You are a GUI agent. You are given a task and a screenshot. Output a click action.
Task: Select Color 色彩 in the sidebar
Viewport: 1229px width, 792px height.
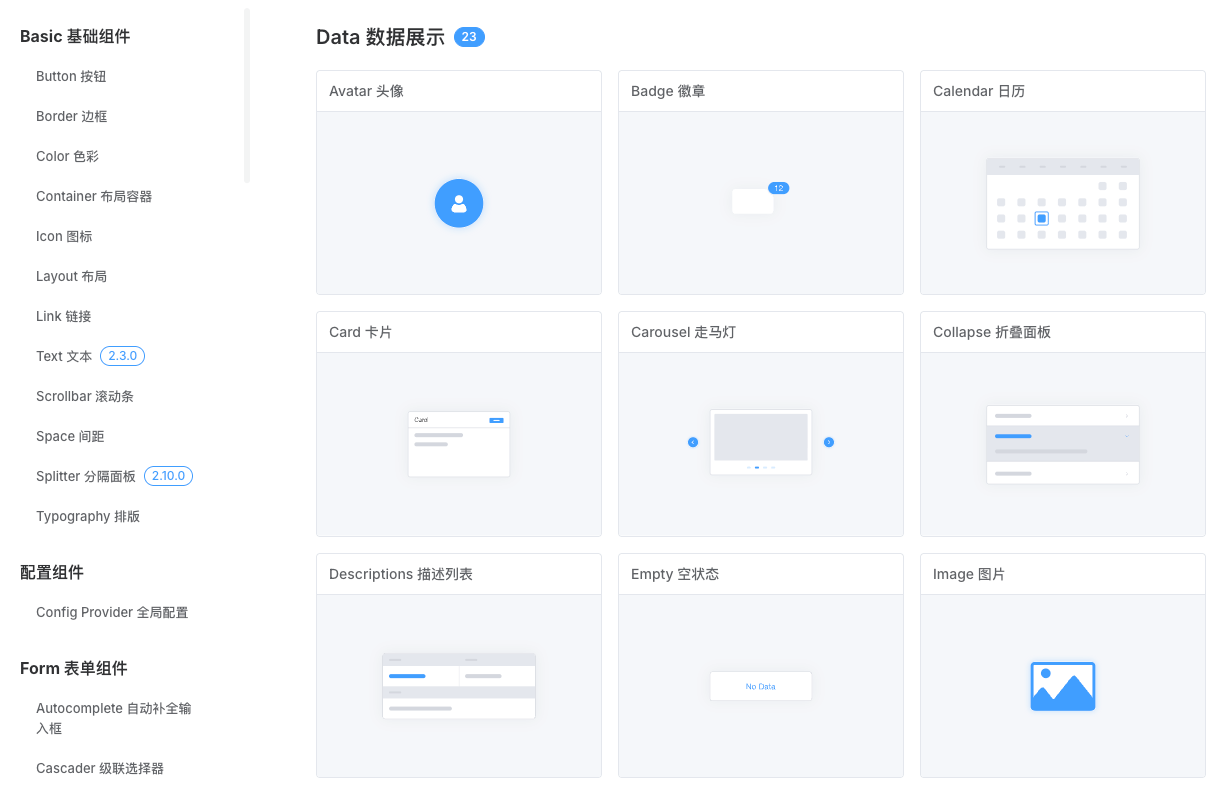[67, 156]
